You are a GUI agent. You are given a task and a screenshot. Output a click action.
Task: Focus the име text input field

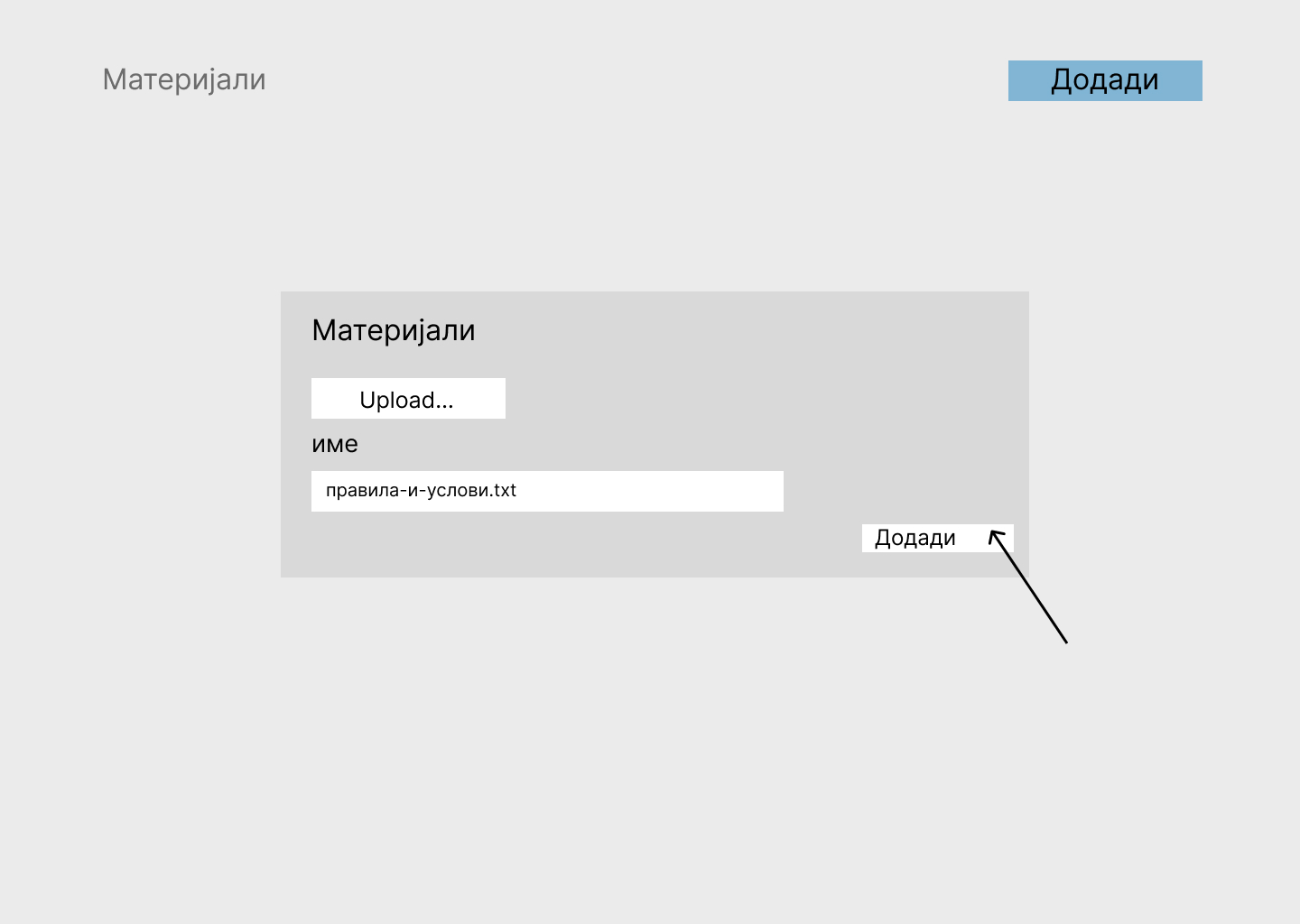click(546, 491)
